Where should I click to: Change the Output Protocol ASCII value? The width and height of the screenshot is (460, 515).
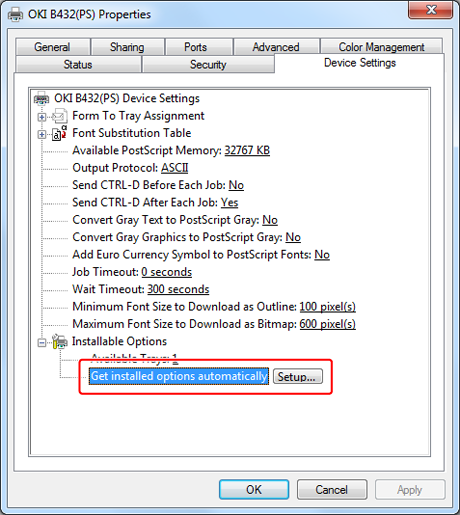point(175,168)
